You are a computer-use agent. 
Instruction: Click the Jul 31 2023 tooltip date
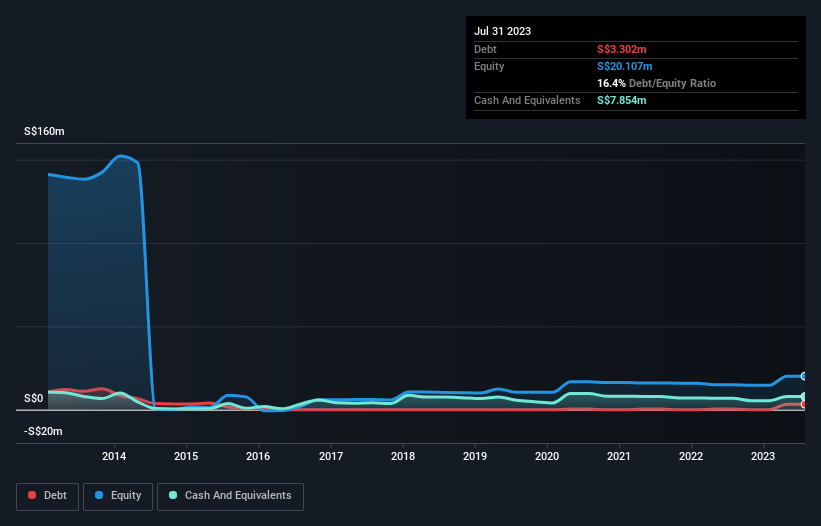502,31
